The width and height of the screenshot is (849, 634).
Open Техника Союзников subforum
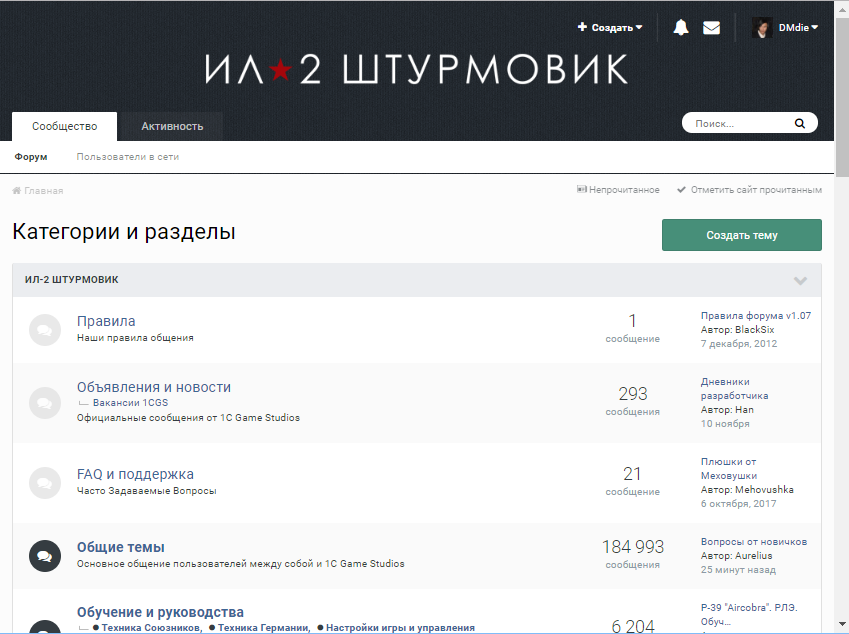152,628
